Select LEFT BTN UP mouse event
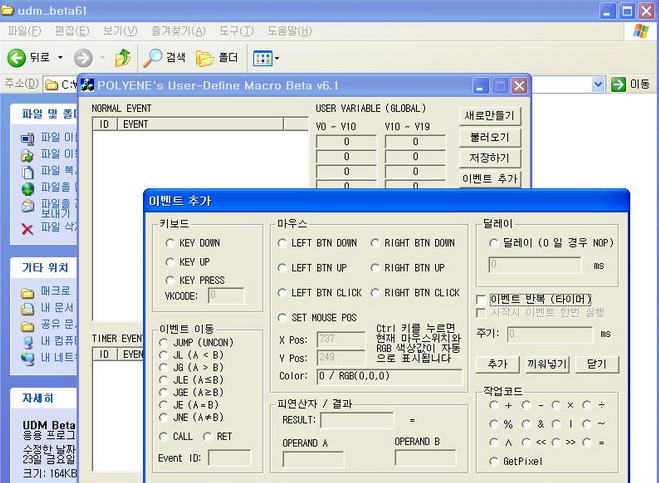 (282, 268)
